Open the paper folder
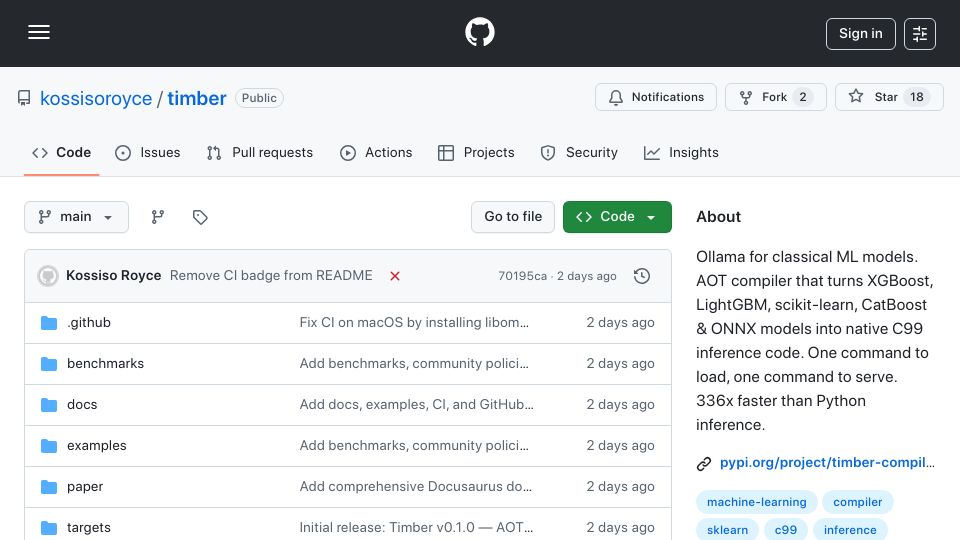The image size is (960, 540). coord(85,487)
